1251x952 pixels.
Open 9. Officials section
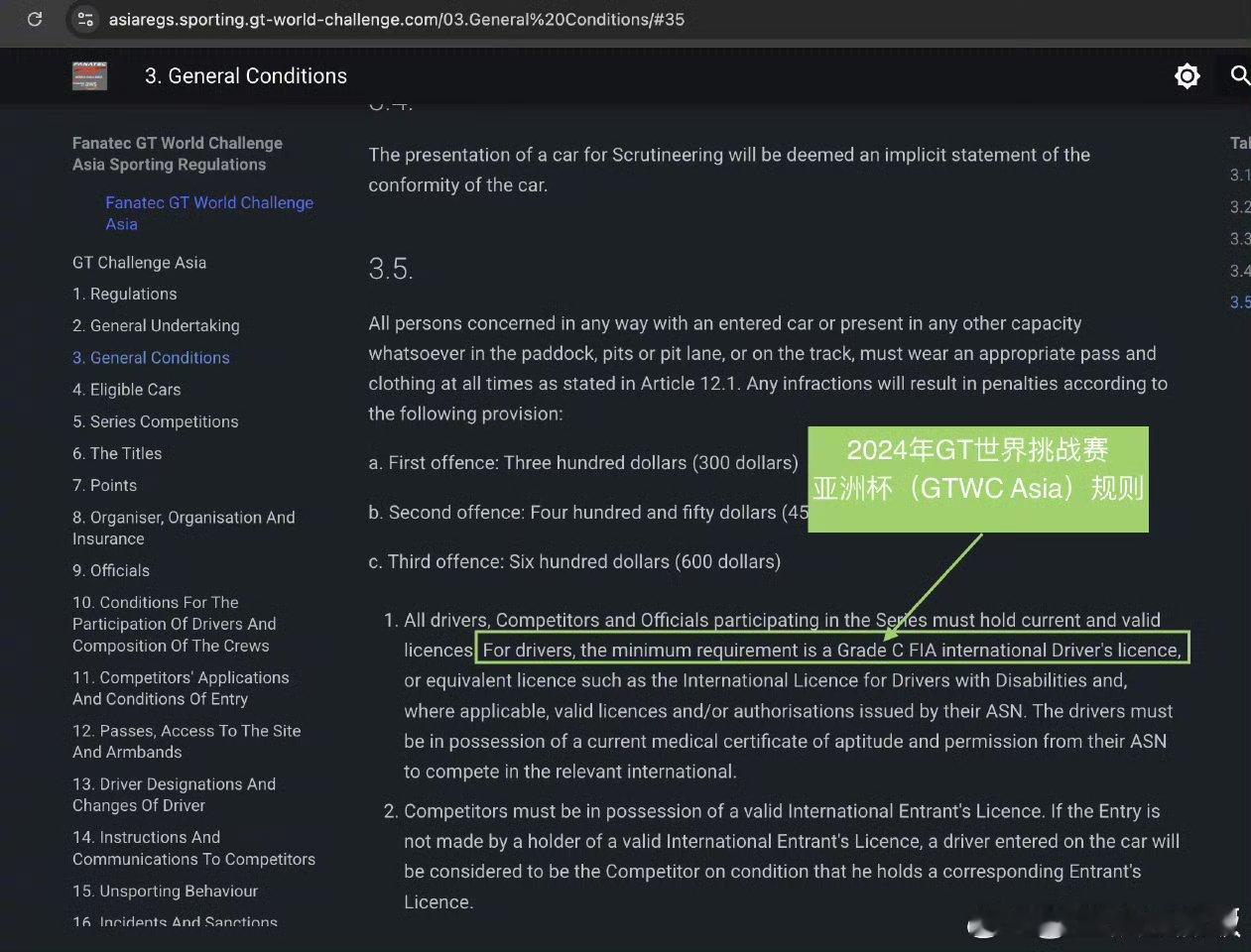click(x=111, y=570)
